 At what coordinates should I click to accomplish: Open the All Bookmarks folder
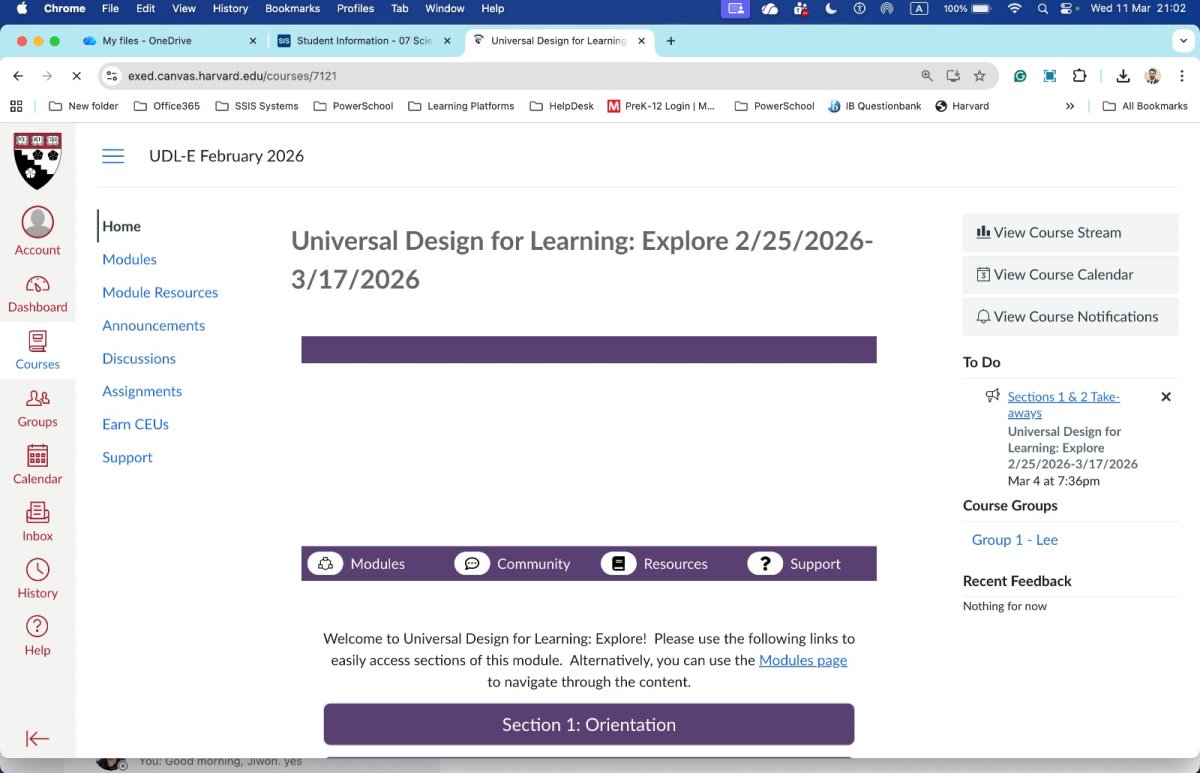coord(1145,106)
